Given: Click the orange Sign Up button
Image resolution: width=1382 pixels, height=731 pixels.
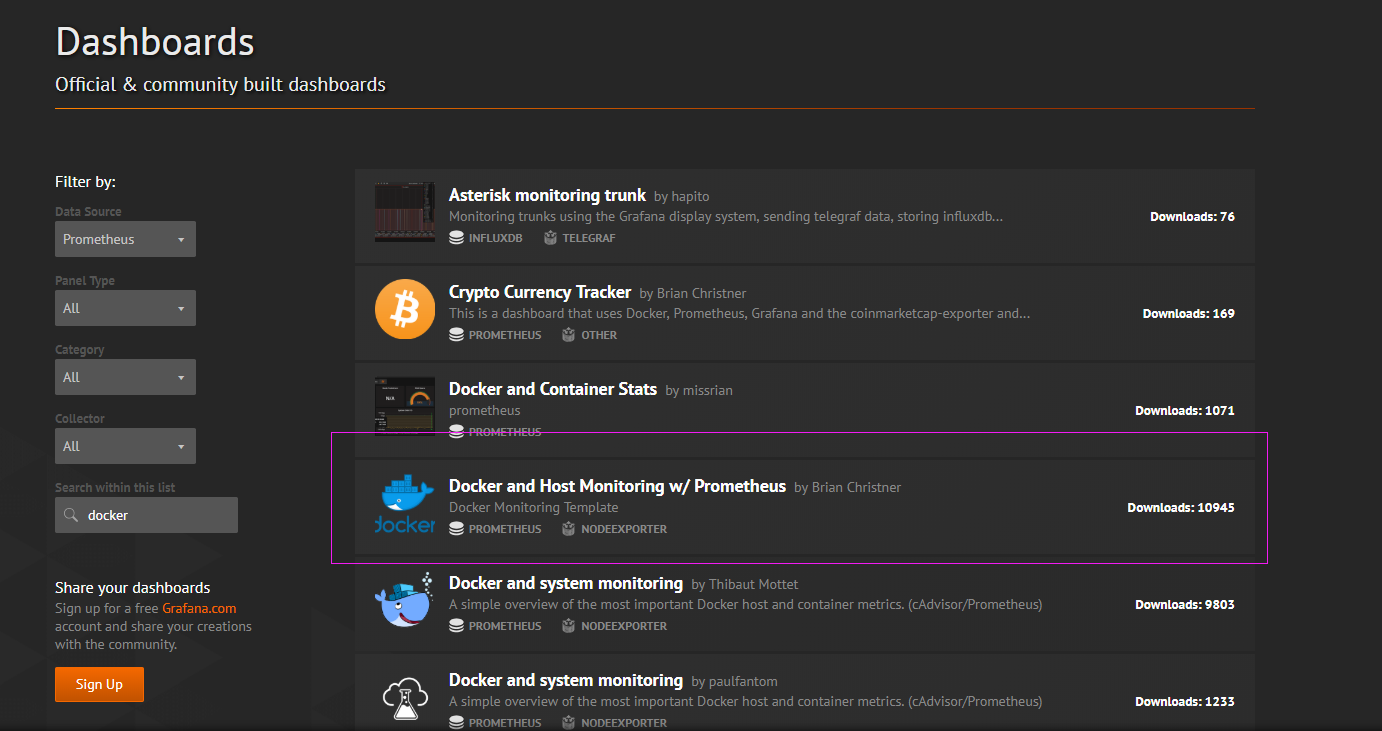Looking at the screenshot, I should pyautogui.click(x=99, y=684).
